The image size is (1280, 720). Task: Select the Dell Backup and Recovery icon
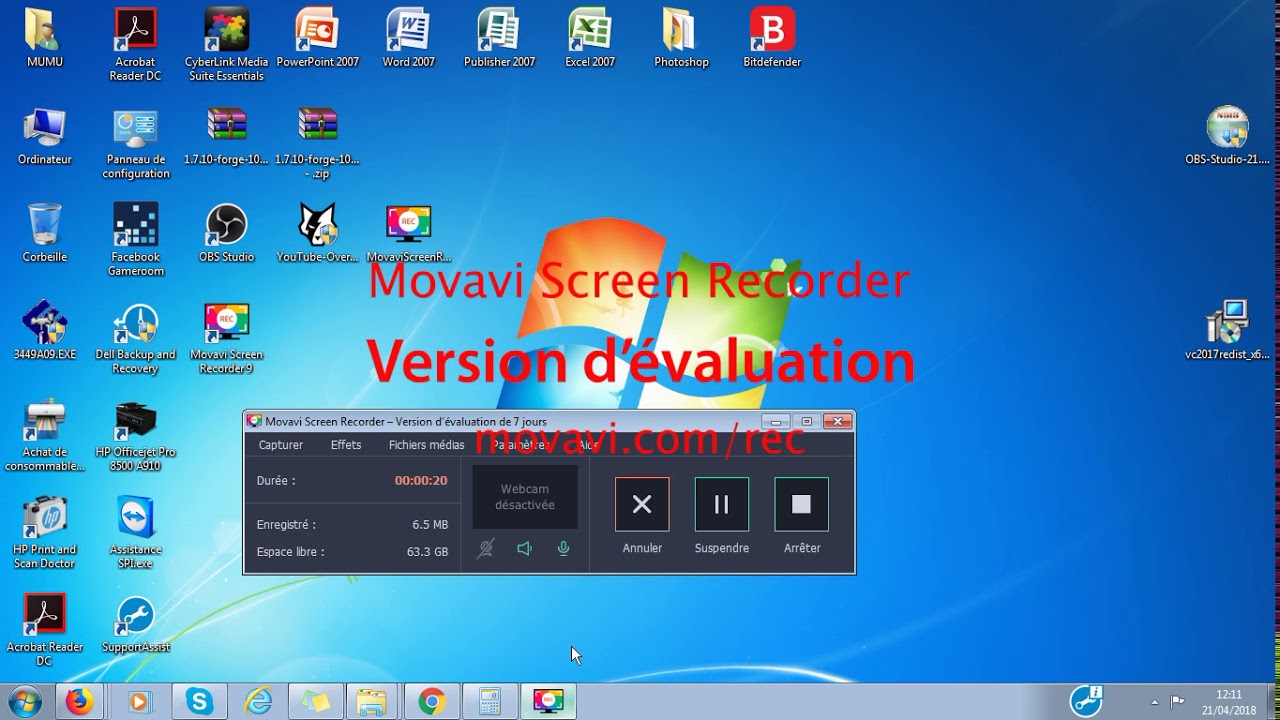tap(136, 337)
